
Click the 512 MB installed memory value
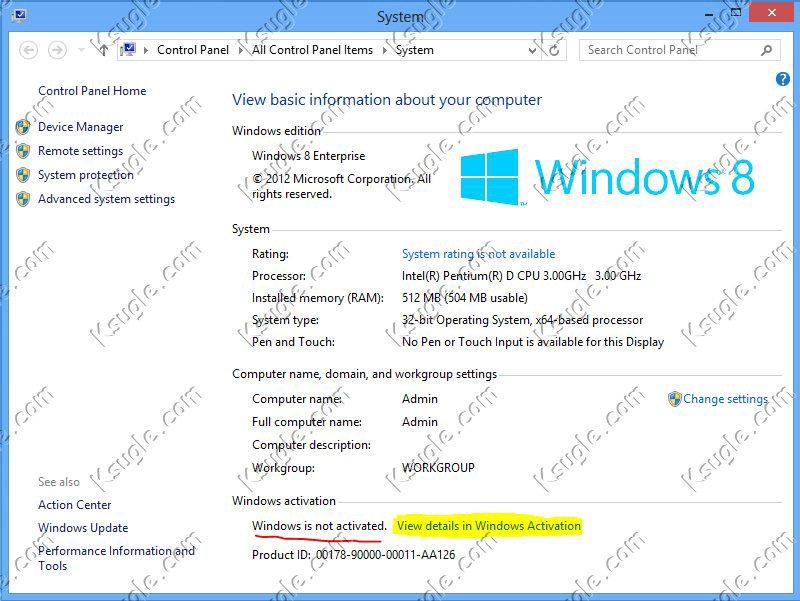(465, 298)
